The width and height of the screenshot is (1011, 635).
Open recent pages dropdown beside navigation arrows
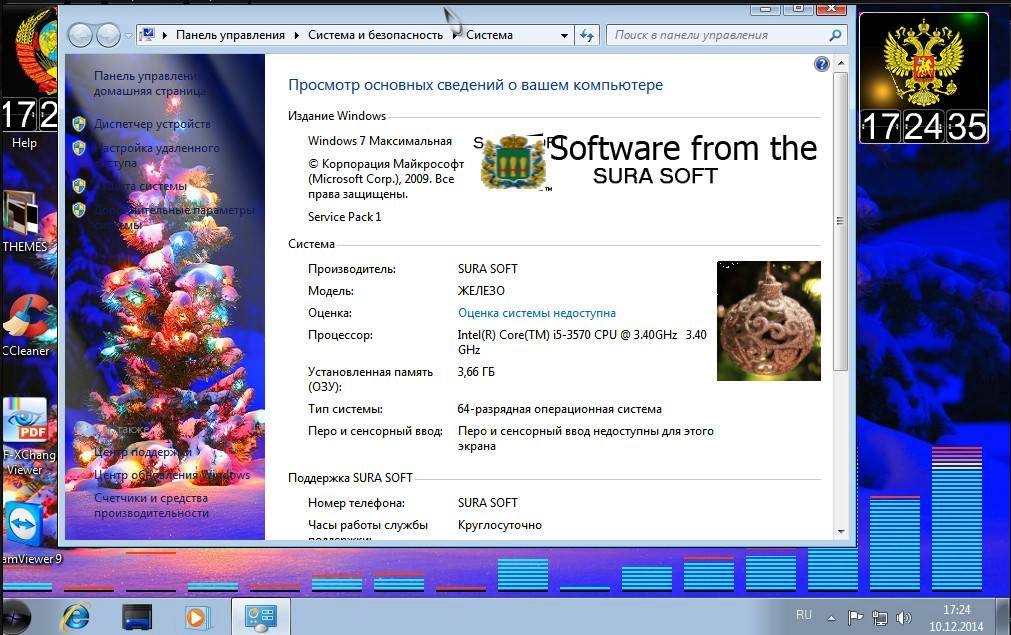[x=128, y=35]
